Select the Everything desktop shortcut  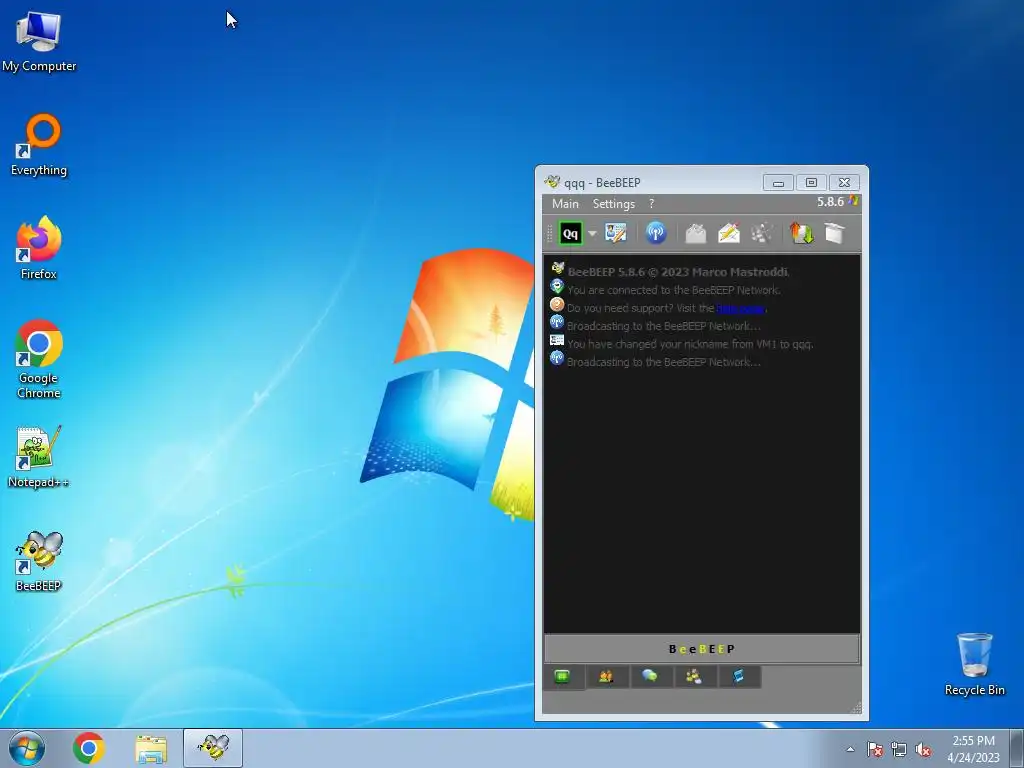pos(39,145)
